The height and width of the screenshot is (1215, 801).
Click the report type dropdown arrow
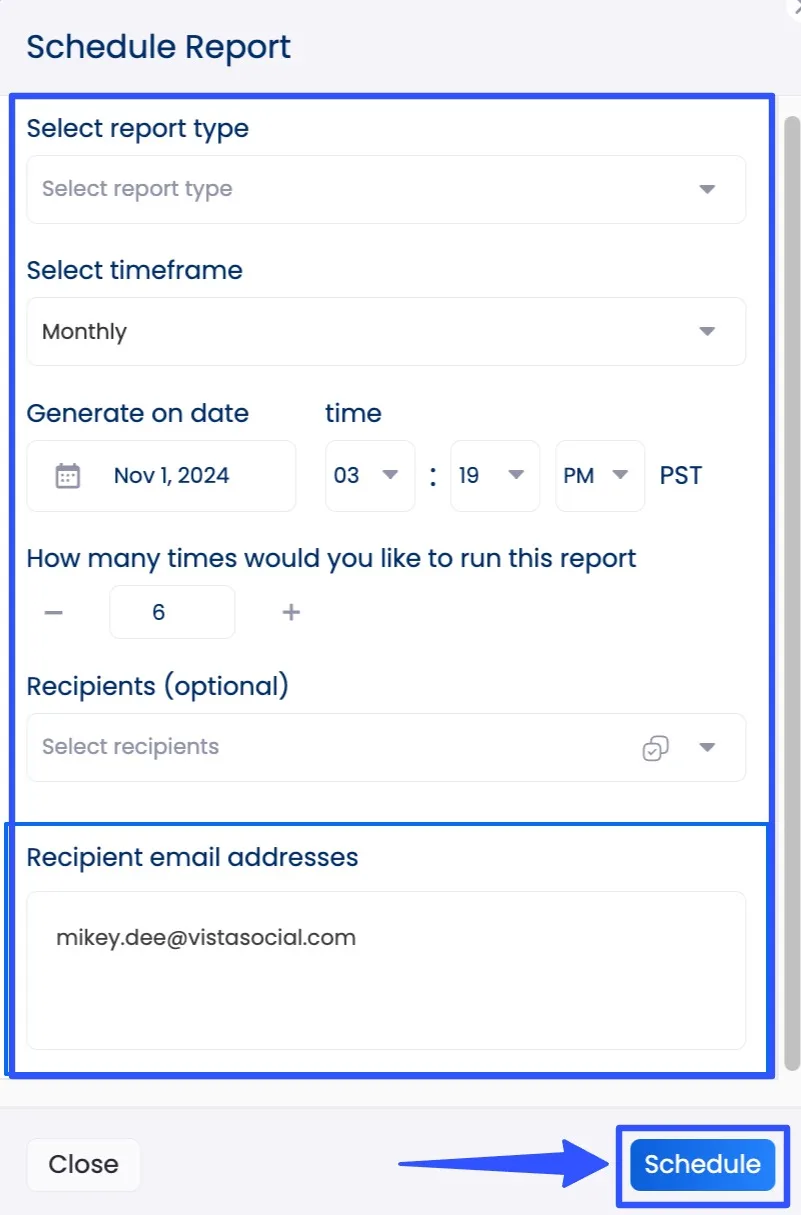click(707, 189)
